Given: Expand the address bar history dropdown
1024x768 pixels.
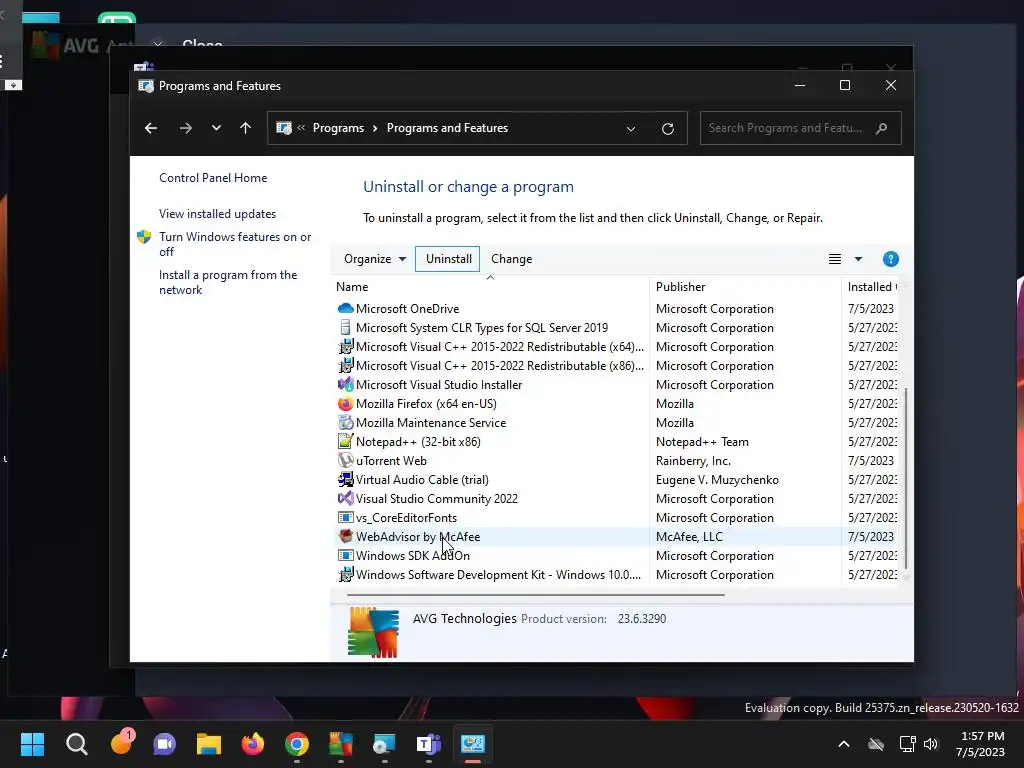Looking at the screenshot, I should 631,129.
